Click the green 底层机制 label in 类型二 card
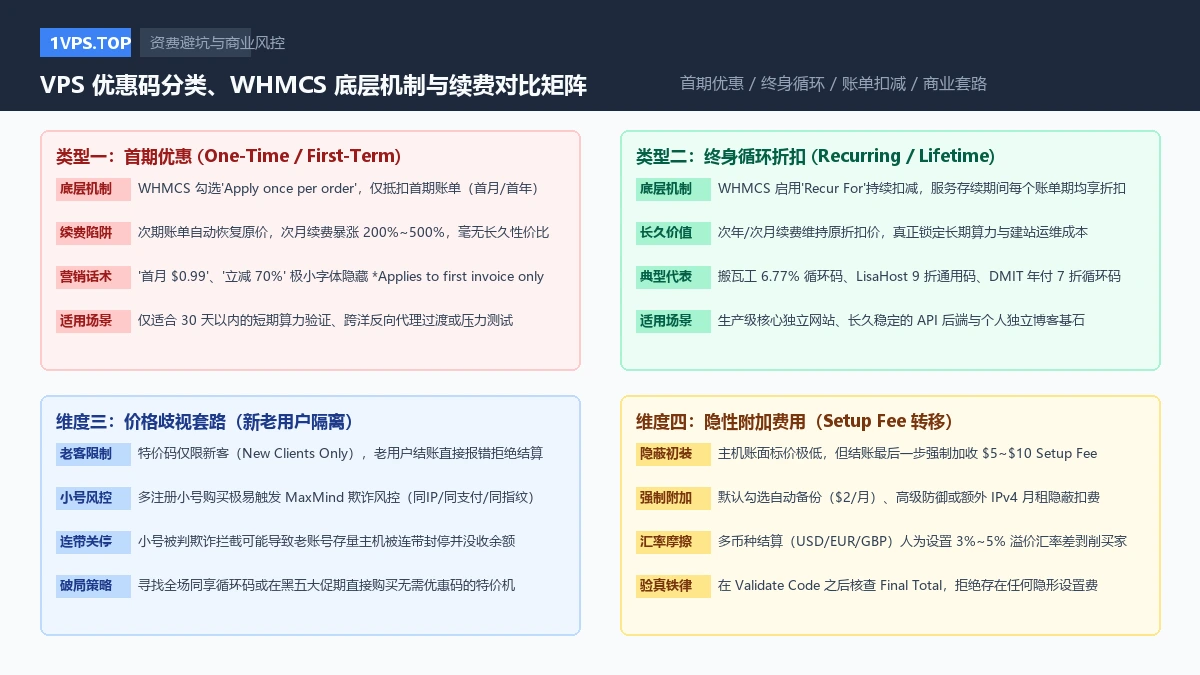The image size is (1200, 675). coord(673,189)
